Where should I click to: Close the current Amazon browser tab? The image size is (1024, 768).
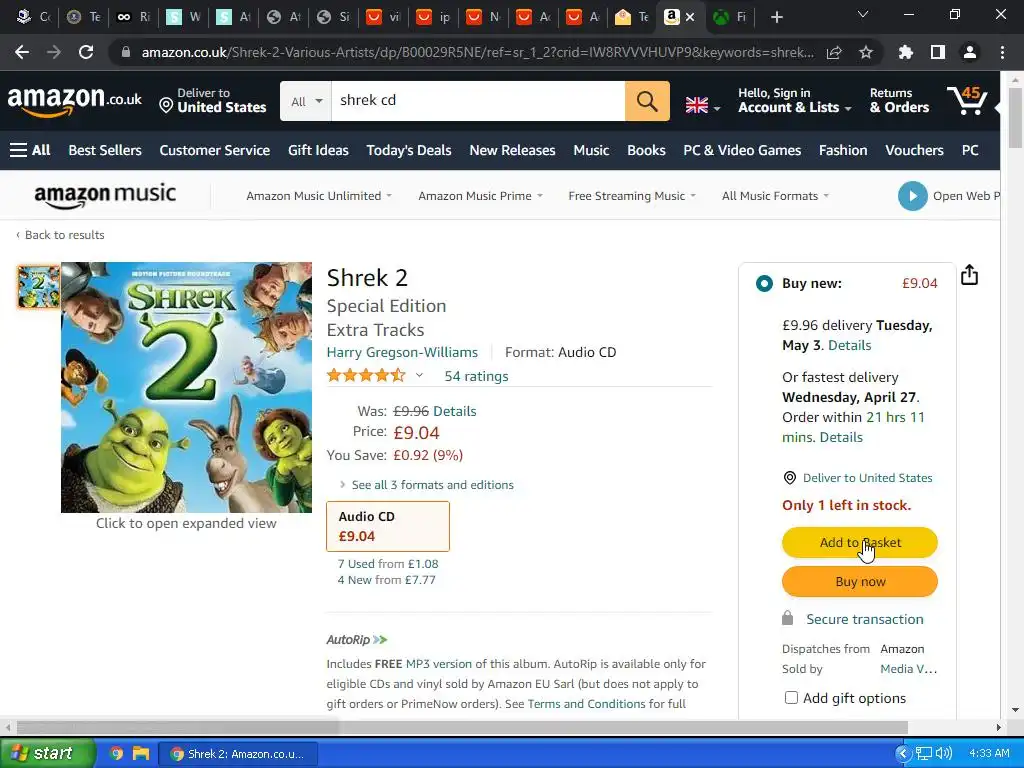click(690, 17)
